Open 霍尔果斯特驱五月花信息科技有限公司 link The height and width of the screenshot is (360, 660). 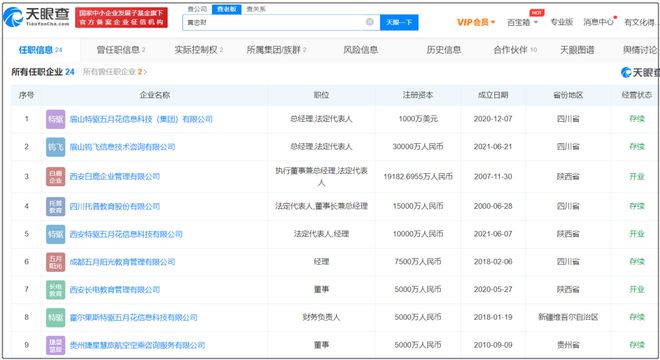pos(133,317)
